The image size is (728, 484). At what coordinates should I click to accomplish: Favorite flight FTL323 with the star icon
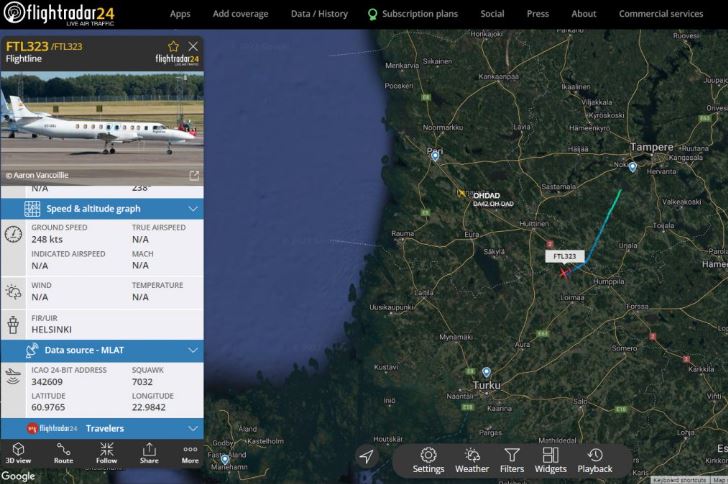point(173,46)
